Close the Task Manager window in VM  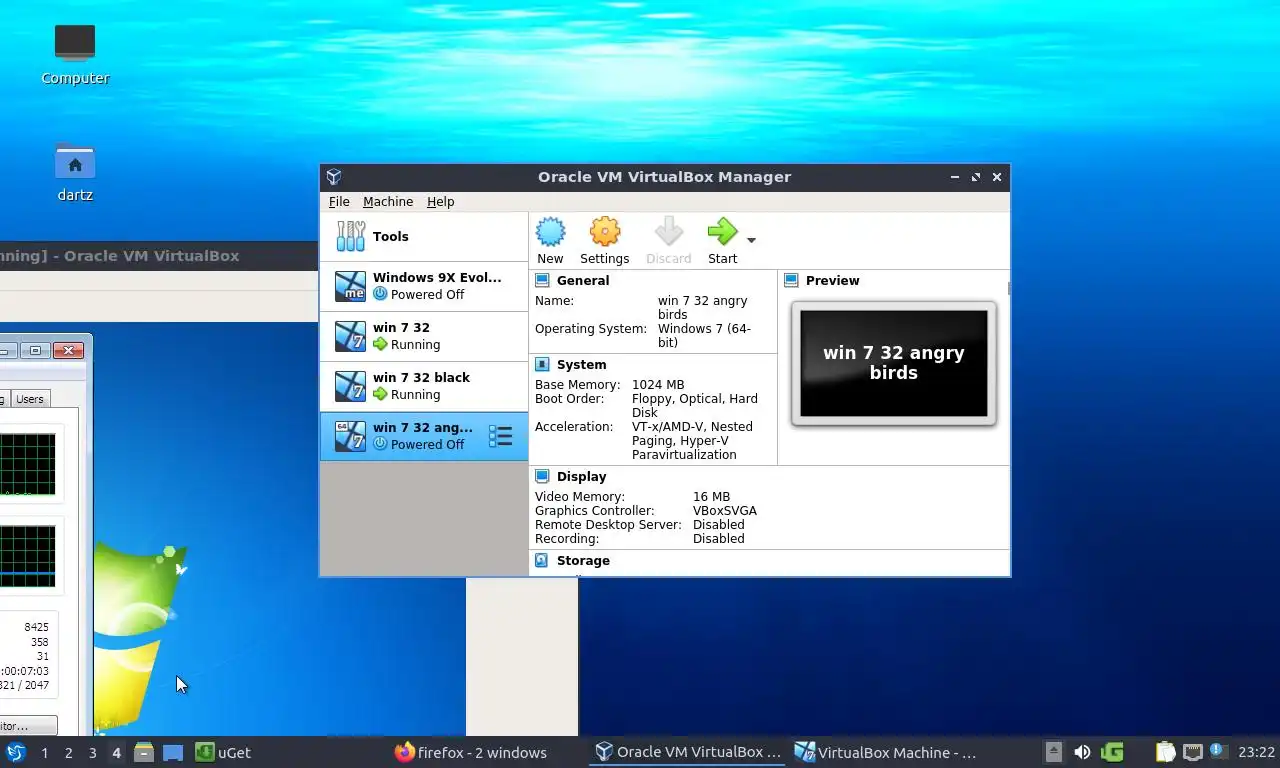coord(68,350)
